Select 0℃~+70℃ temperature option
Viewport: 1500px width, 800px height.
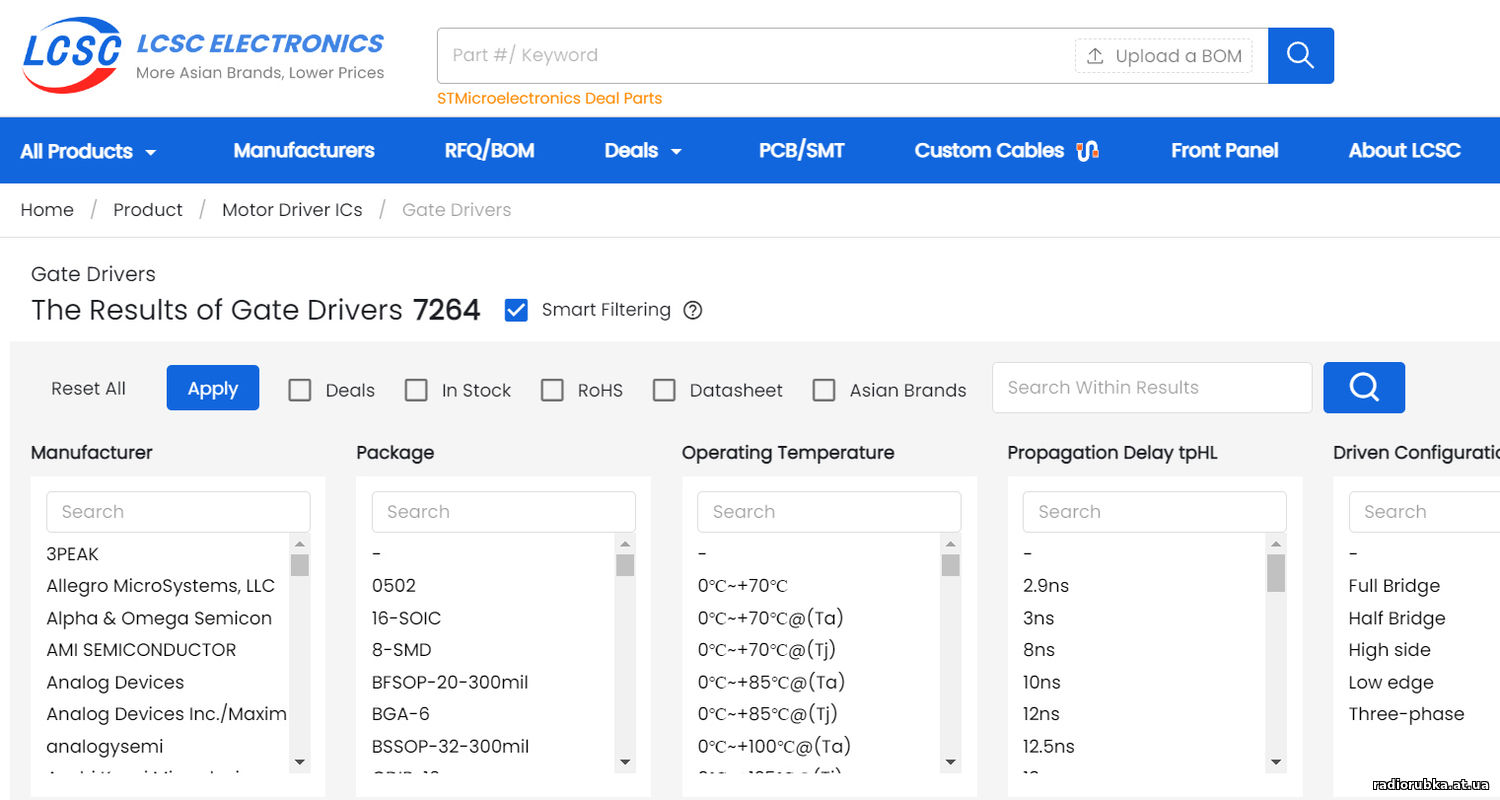[743, 586]
